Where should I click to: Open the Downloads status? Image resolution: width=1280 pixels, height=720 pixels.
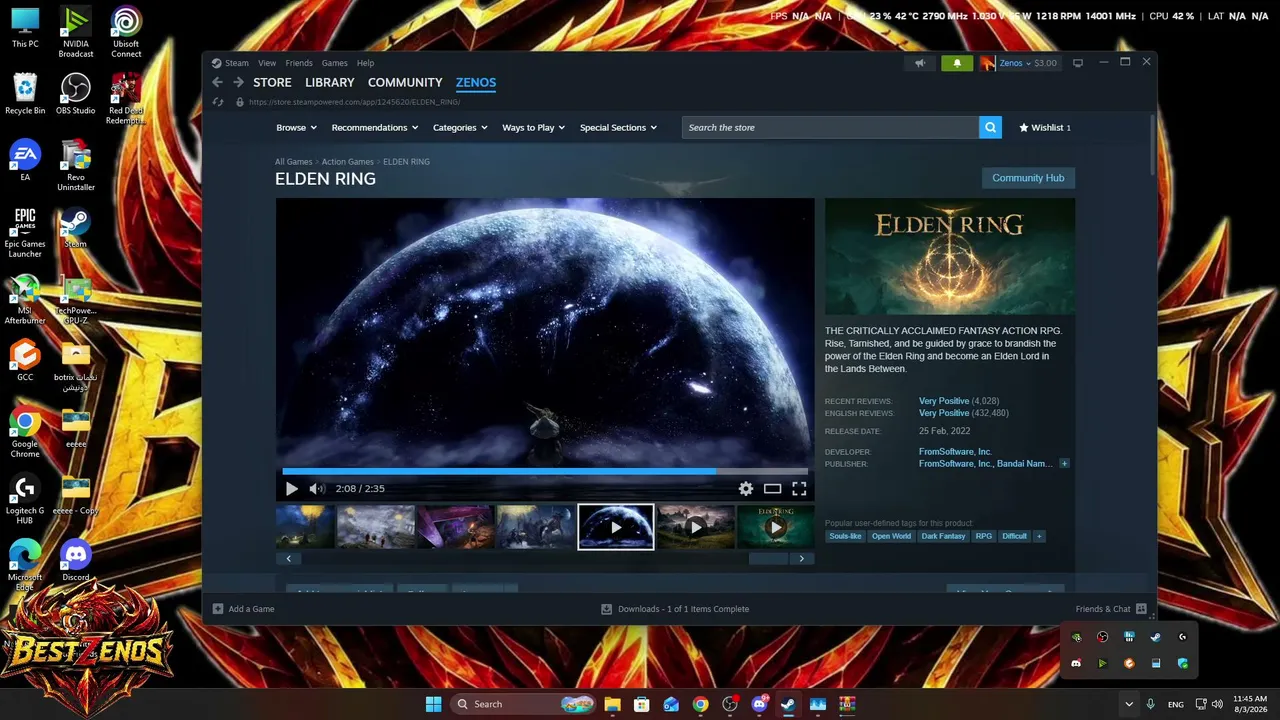coord(675,609)
